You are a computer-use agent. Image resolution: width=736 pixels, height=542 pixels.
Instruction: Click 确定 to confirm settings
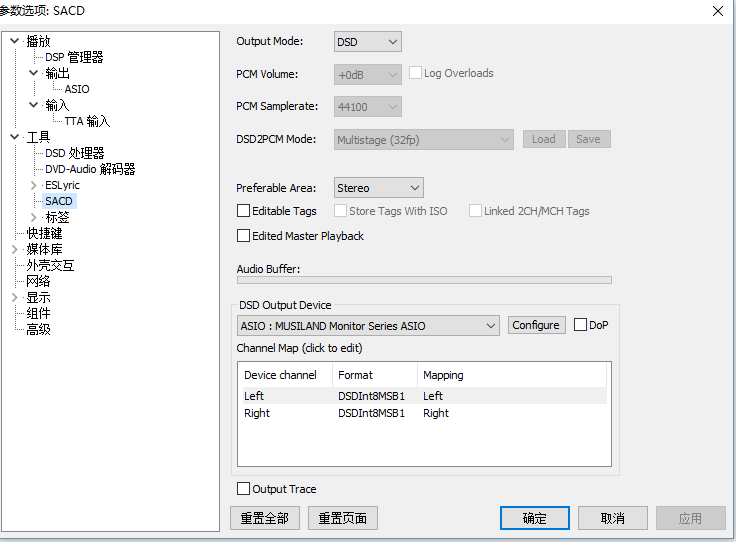pyautogui.click(x=534, y=518)
